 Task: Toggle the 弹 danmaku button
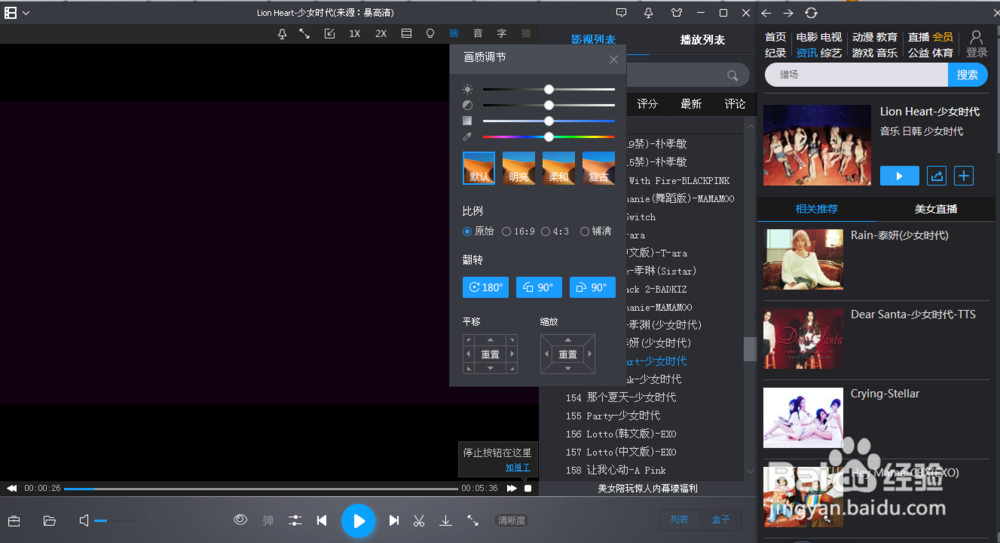[268, 521]
